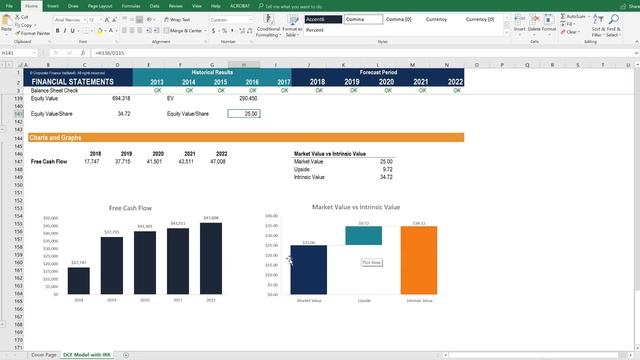
Task: Apply accounting dollar format
Action: point(213,31)
